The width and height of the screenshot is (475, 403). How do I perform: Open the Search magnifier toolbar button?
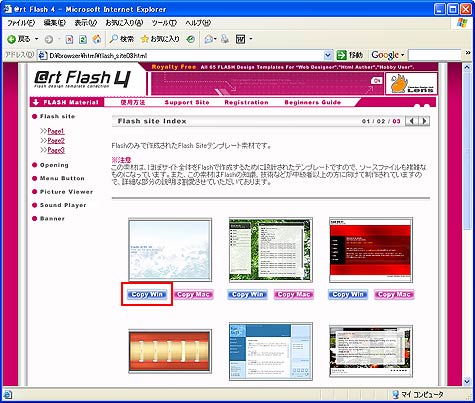[x=122, y=39]
